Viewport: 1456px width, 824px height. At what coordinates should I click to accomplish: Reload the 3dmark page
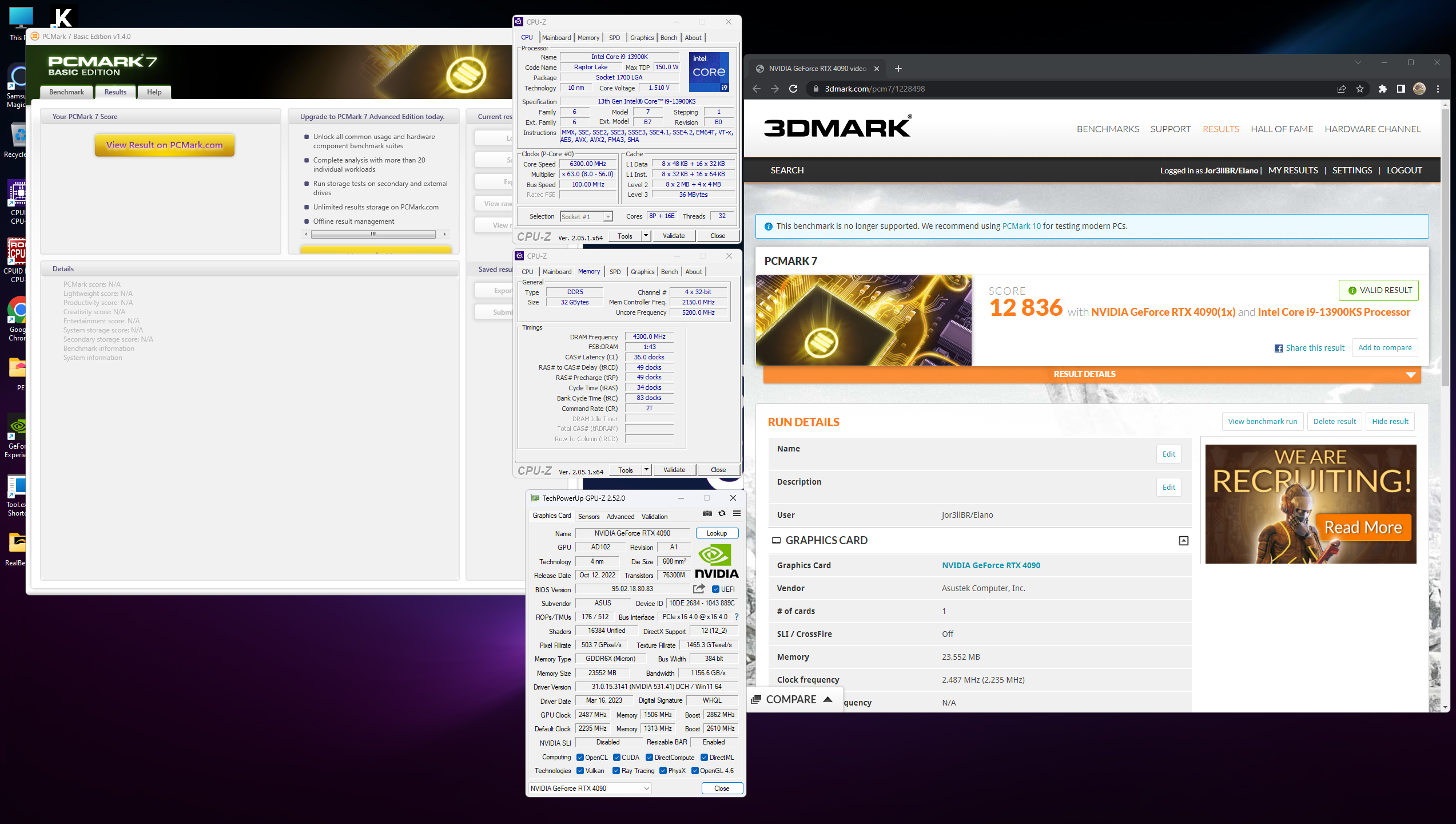point(793,89)
